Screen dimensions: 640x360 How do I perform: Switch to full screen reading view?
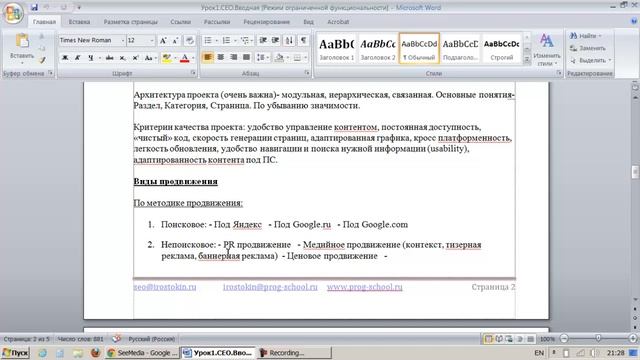499,339
